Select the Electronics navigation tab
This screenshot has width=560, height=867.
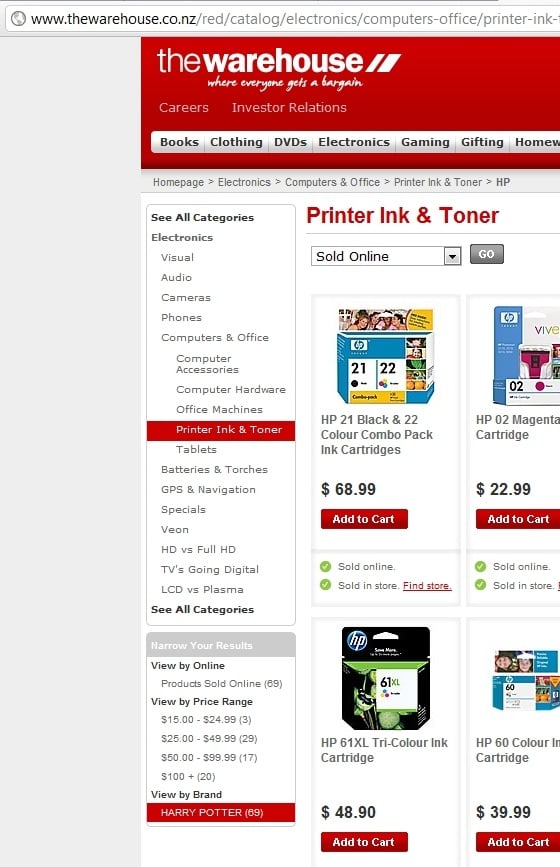tap(354, 142)
